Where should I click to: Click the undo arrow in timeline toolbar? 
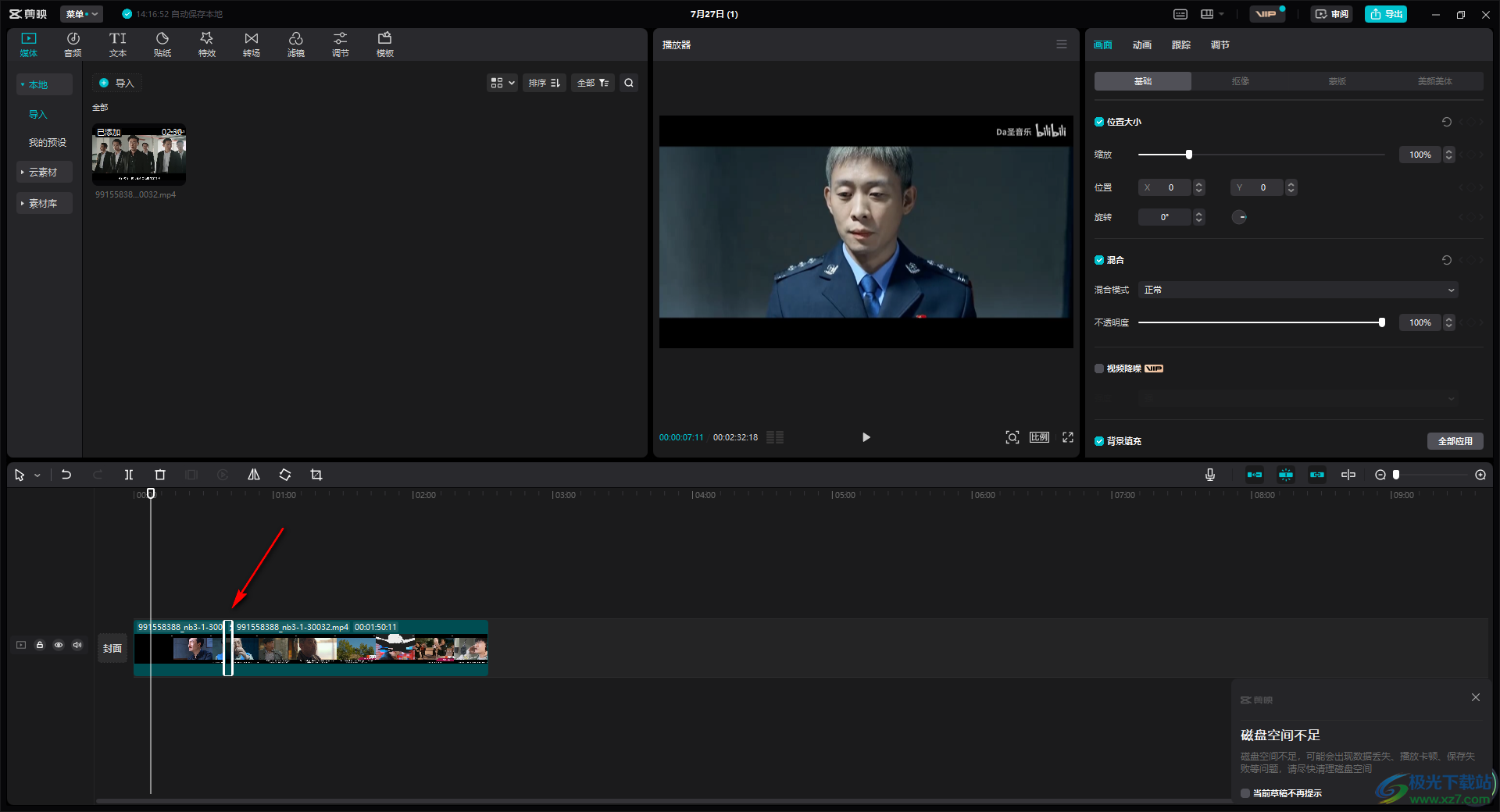tap(66, 475)
